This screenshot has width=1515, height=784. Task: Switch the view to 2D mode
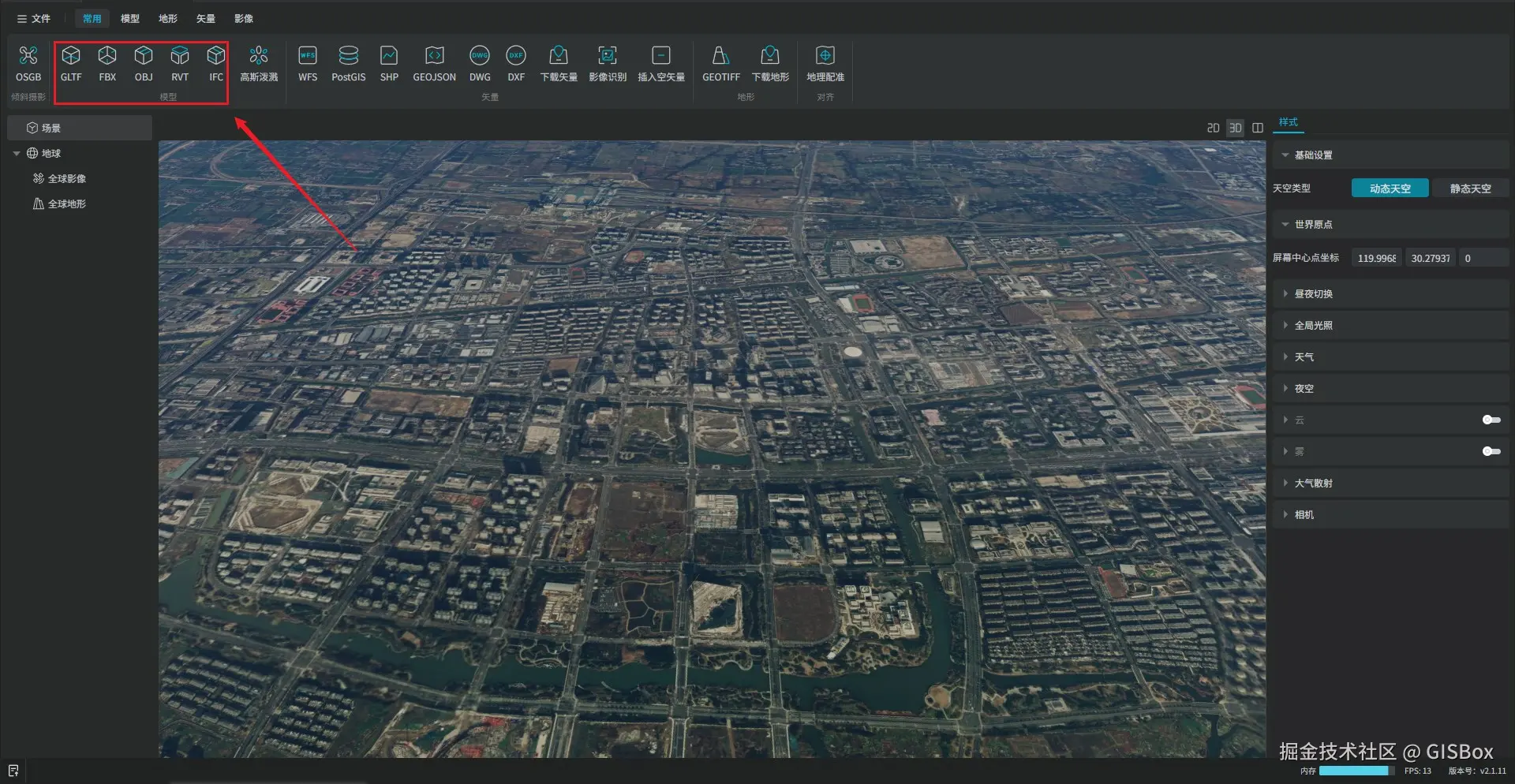coord(1213,128)
